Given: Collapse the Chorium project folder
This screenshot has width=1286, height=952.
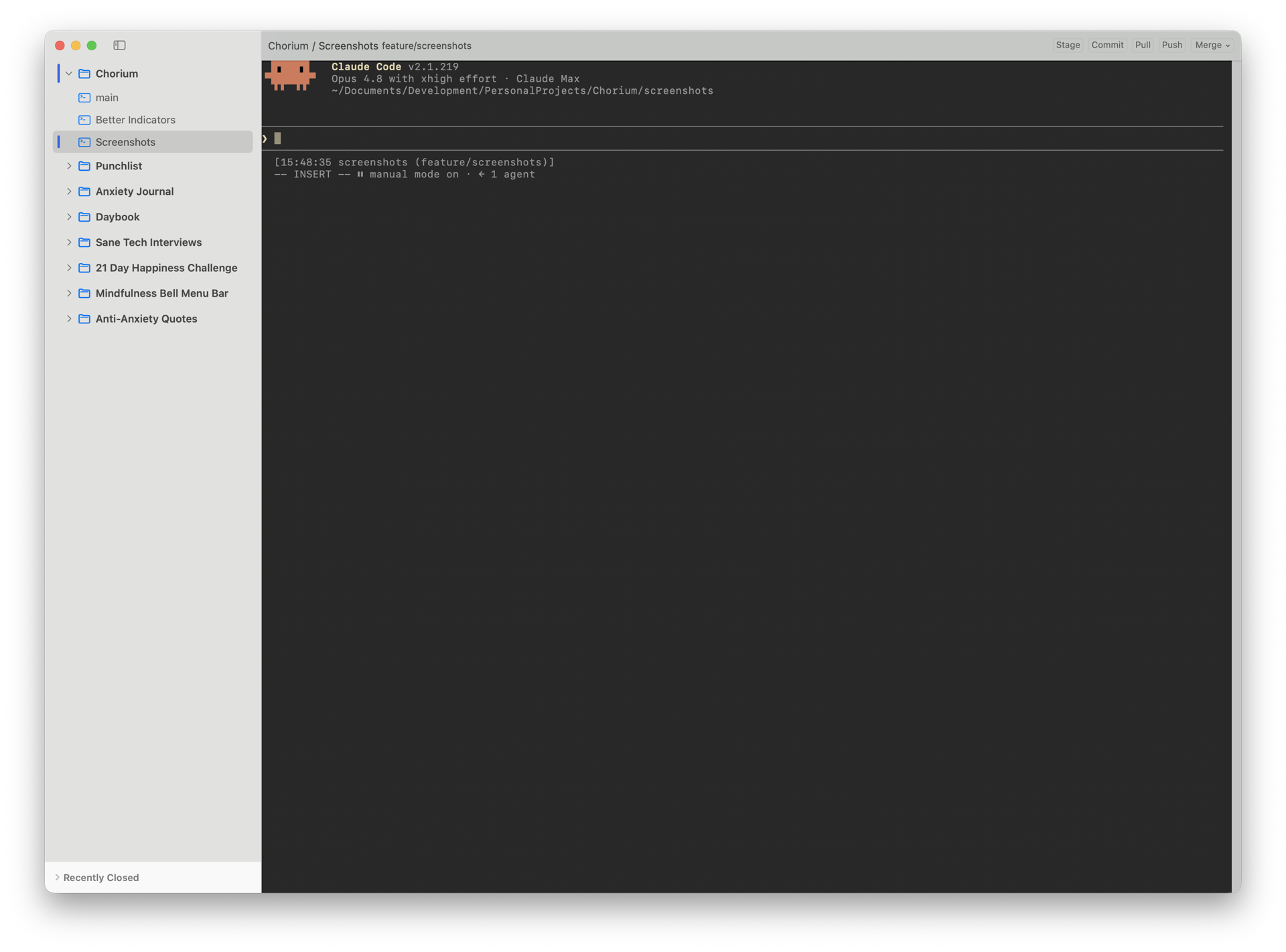Looking at the screenshot, I should pyautogui.click(x=69, y=74).
